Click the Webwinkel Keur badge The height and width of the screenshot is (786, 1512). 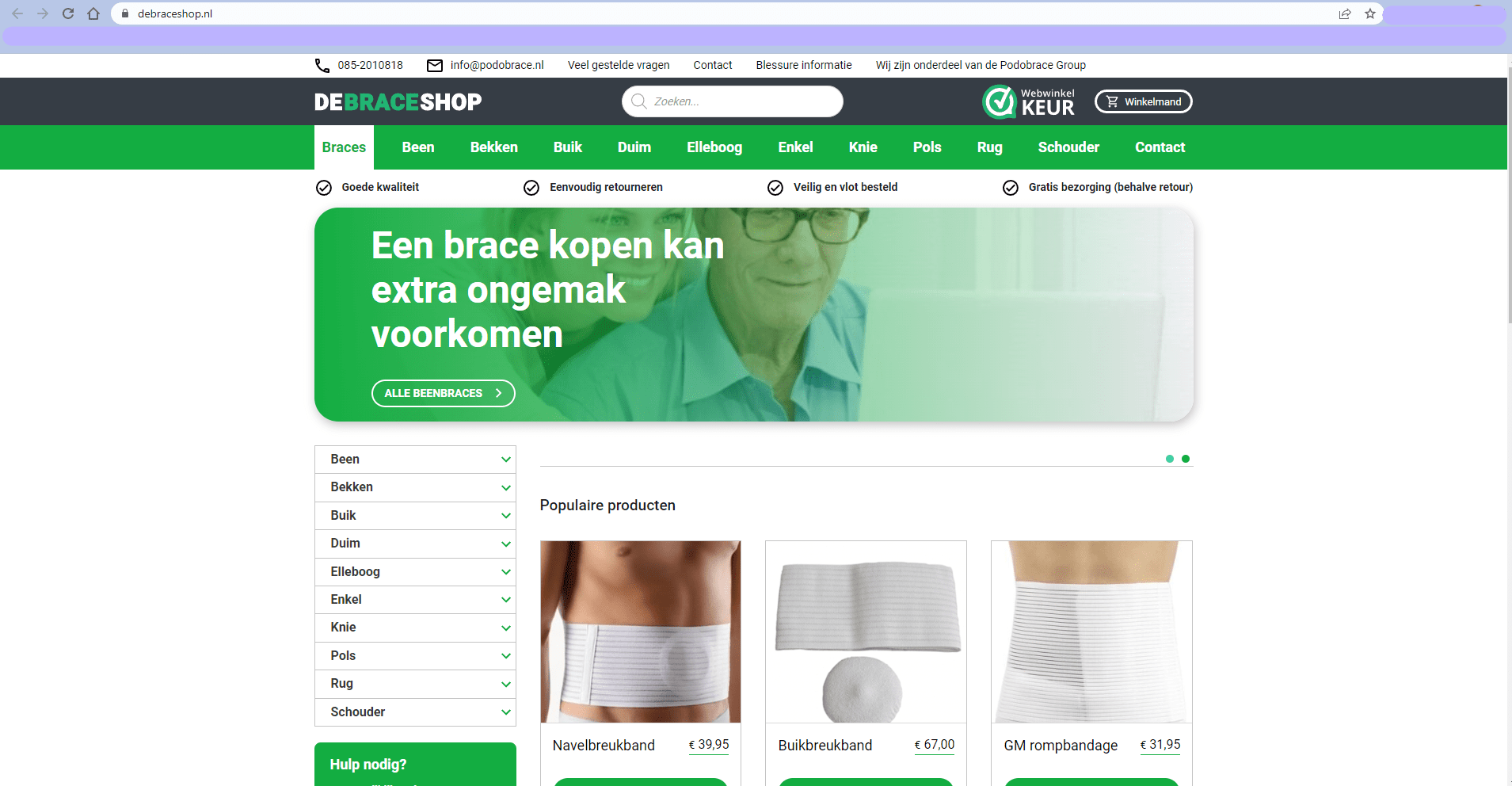[x=1029, y=101]
